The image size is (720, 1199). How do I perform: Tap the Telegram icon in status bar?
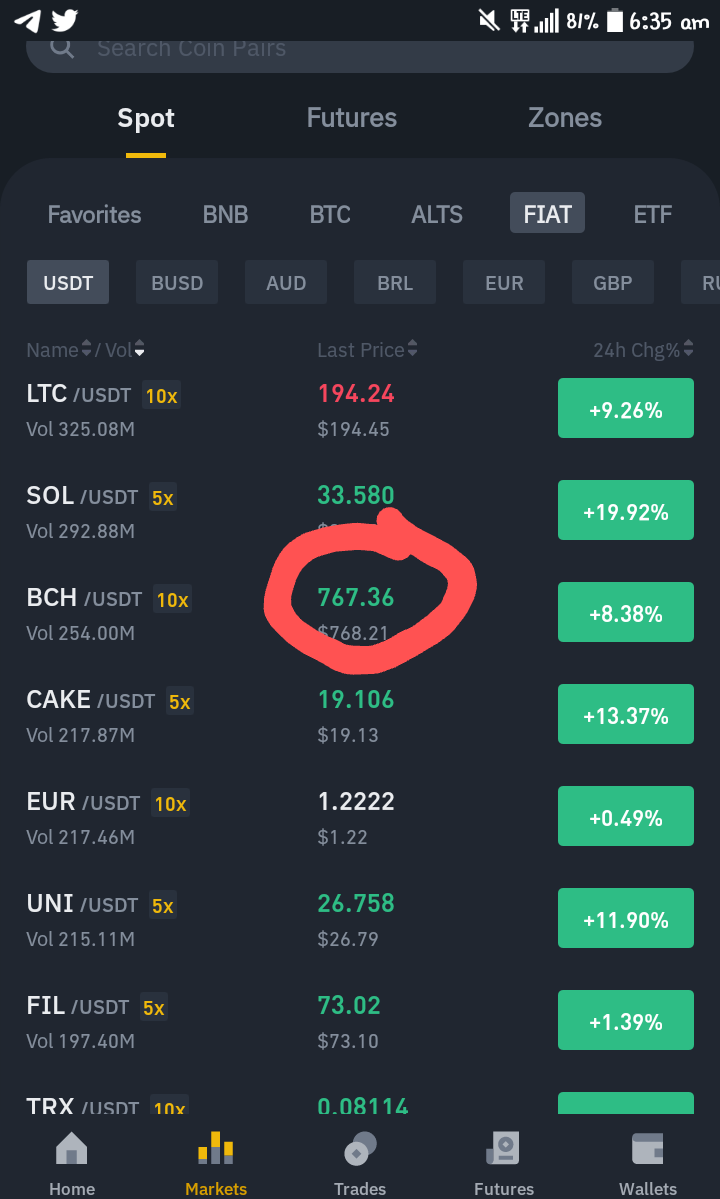click(27, 20)
